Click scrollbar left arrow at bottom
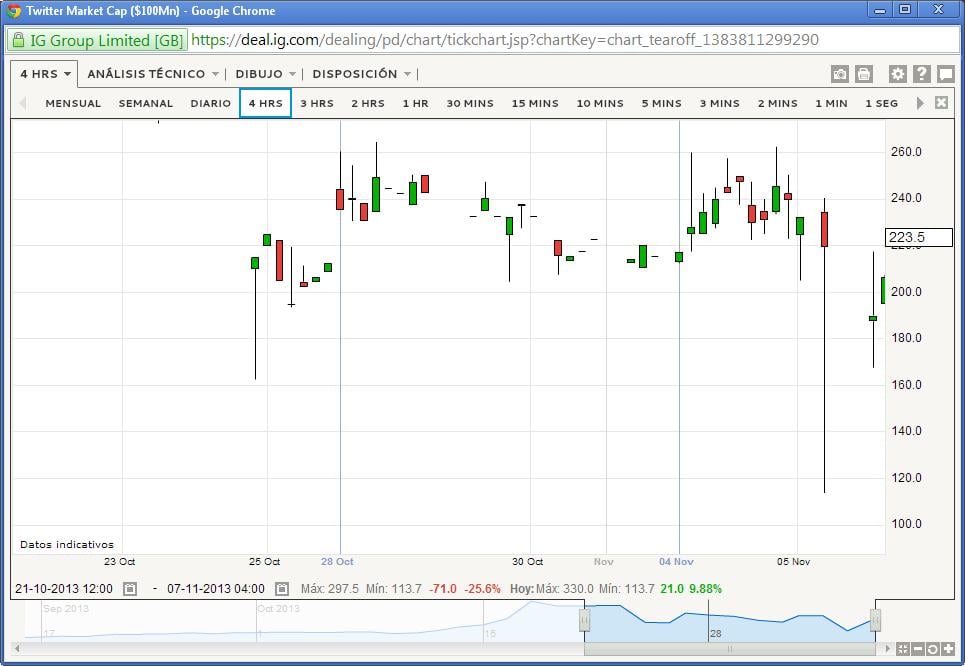The height and width of the screenshot is (666, 965). point(17,649)
